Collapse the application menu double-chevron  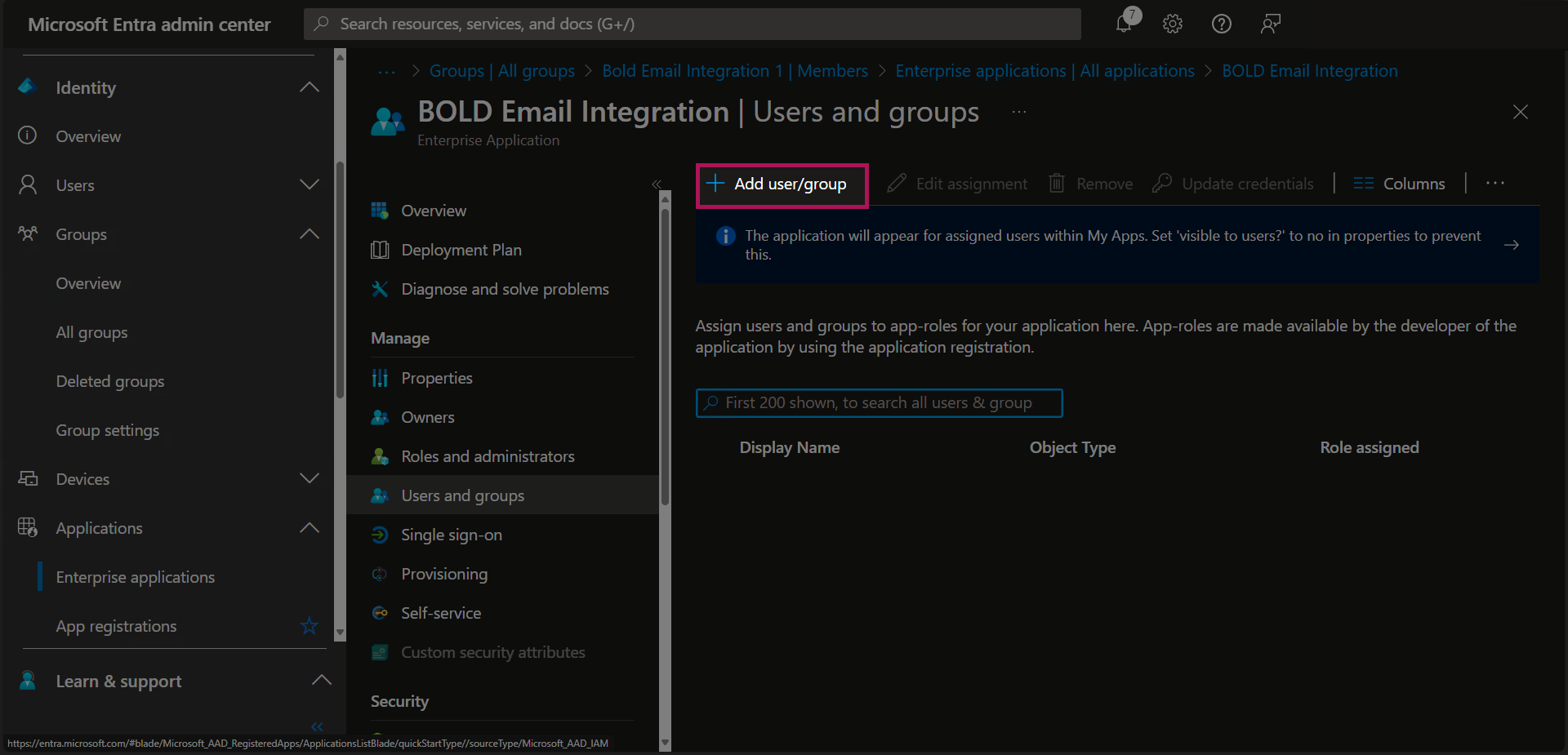[656, 184]
